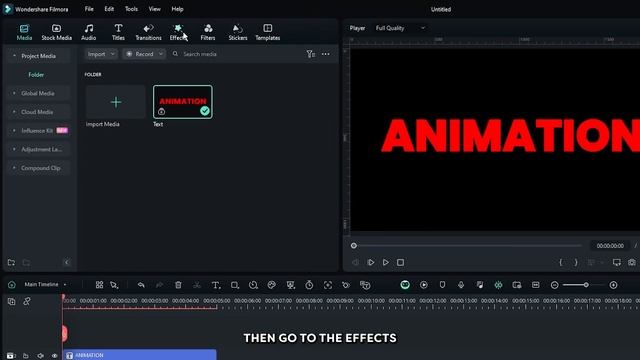Image resolution: width=640 pixels, height=360 pixels.
Task: Collapse the media sidebar with the arrow
Action: coord(67,262)
